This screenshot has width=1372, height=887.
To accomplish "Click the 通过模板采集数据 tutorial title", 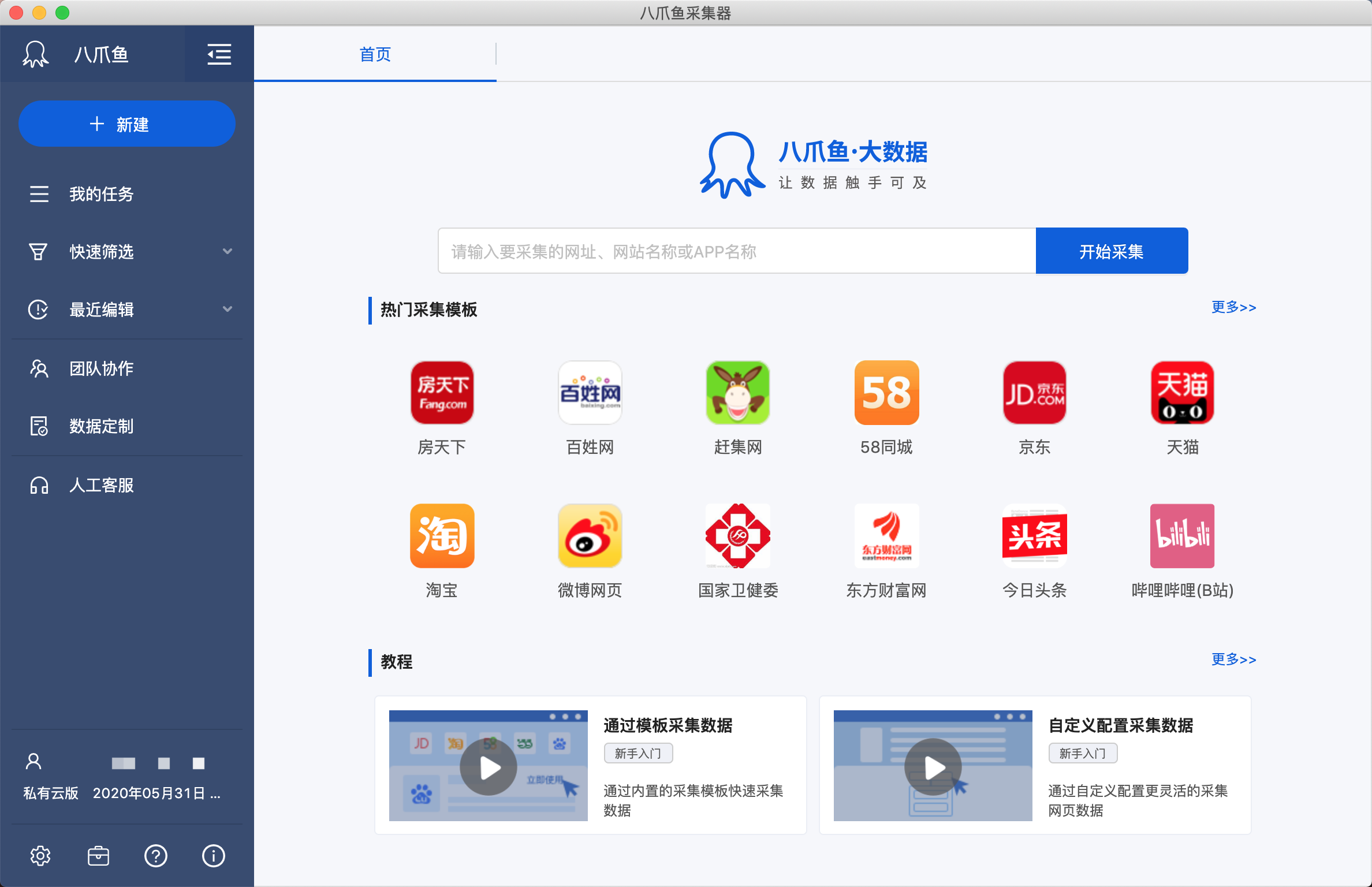I will tap(668, 725).
